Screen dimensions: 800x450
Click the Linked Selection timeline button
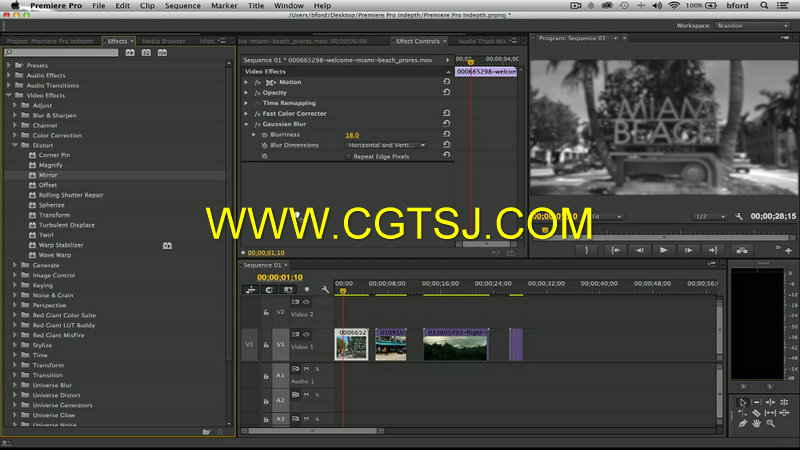(x=288, y=290)
